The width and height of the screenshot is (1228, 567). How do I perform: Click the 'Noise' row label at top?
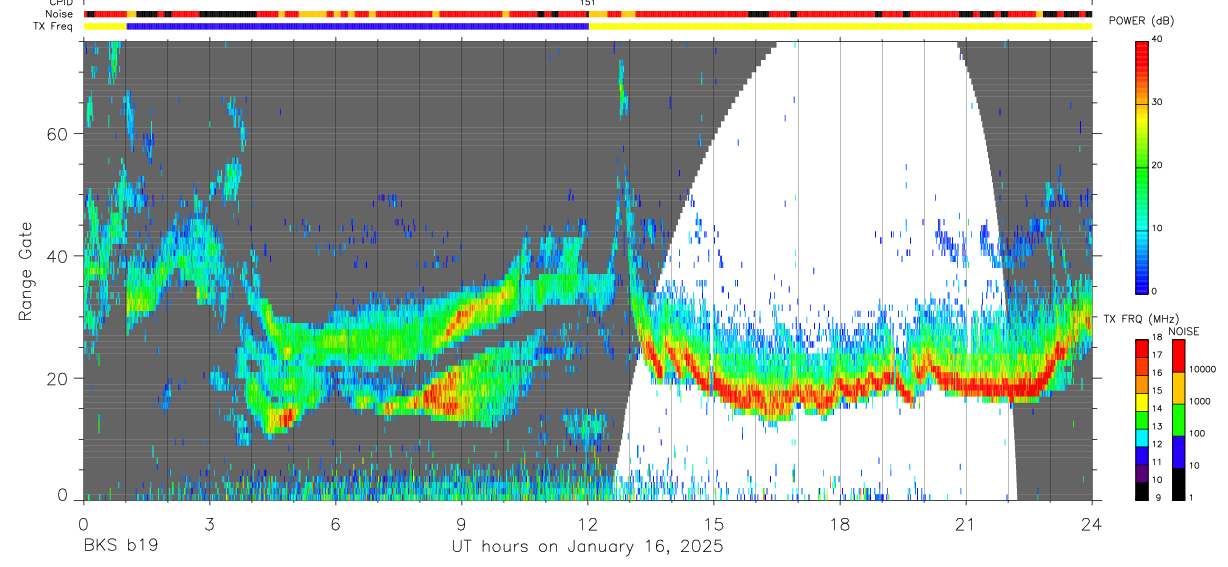pos(61,14)
